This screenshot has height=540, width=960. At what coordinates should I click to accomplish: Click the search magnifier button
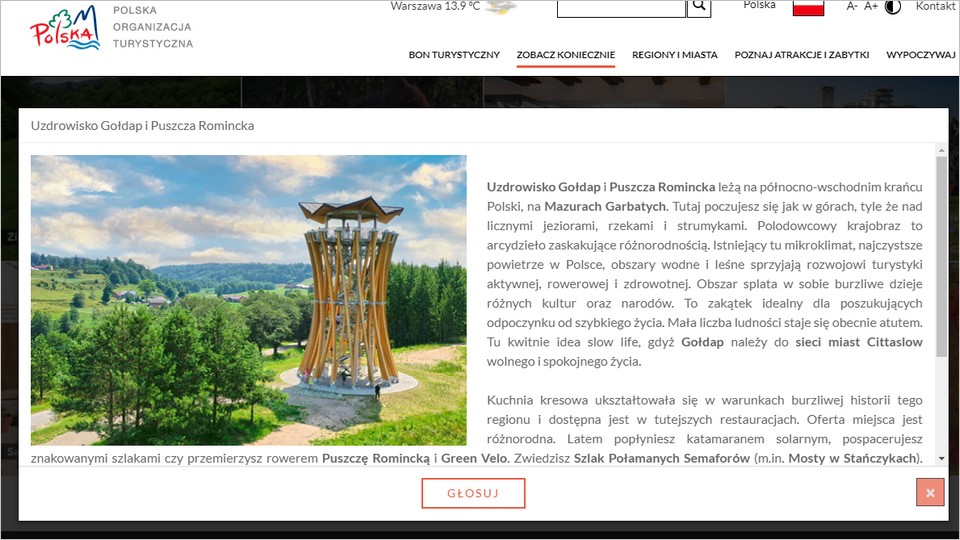point(699,7)
